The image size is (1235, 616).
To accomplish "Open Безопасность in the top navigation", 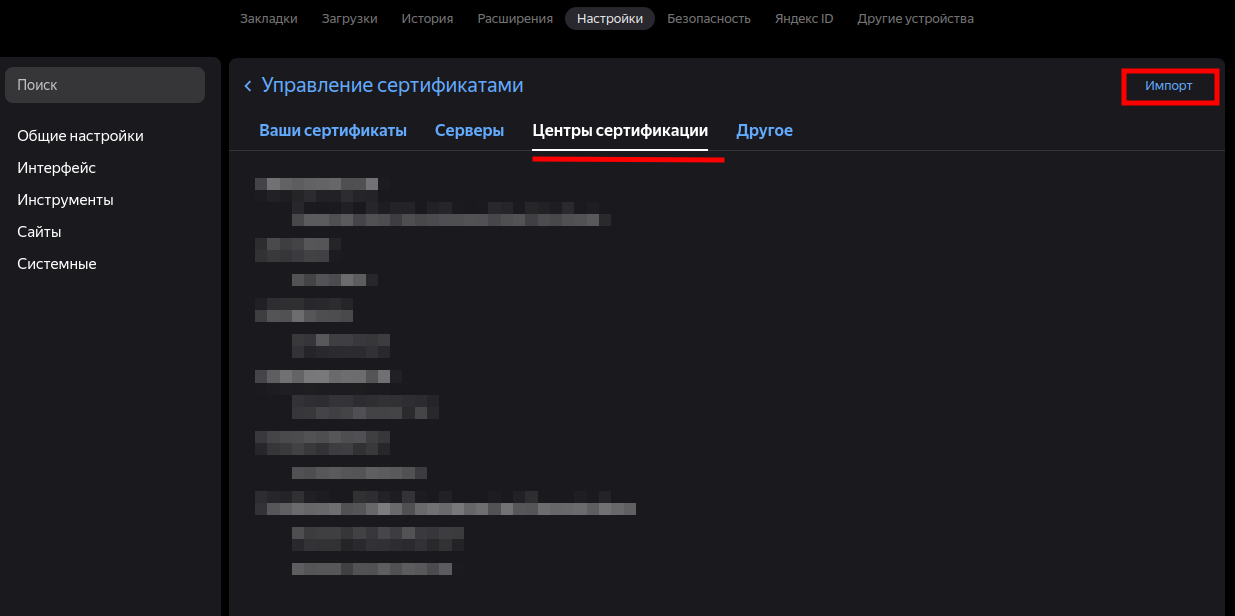I will [708, 18].
